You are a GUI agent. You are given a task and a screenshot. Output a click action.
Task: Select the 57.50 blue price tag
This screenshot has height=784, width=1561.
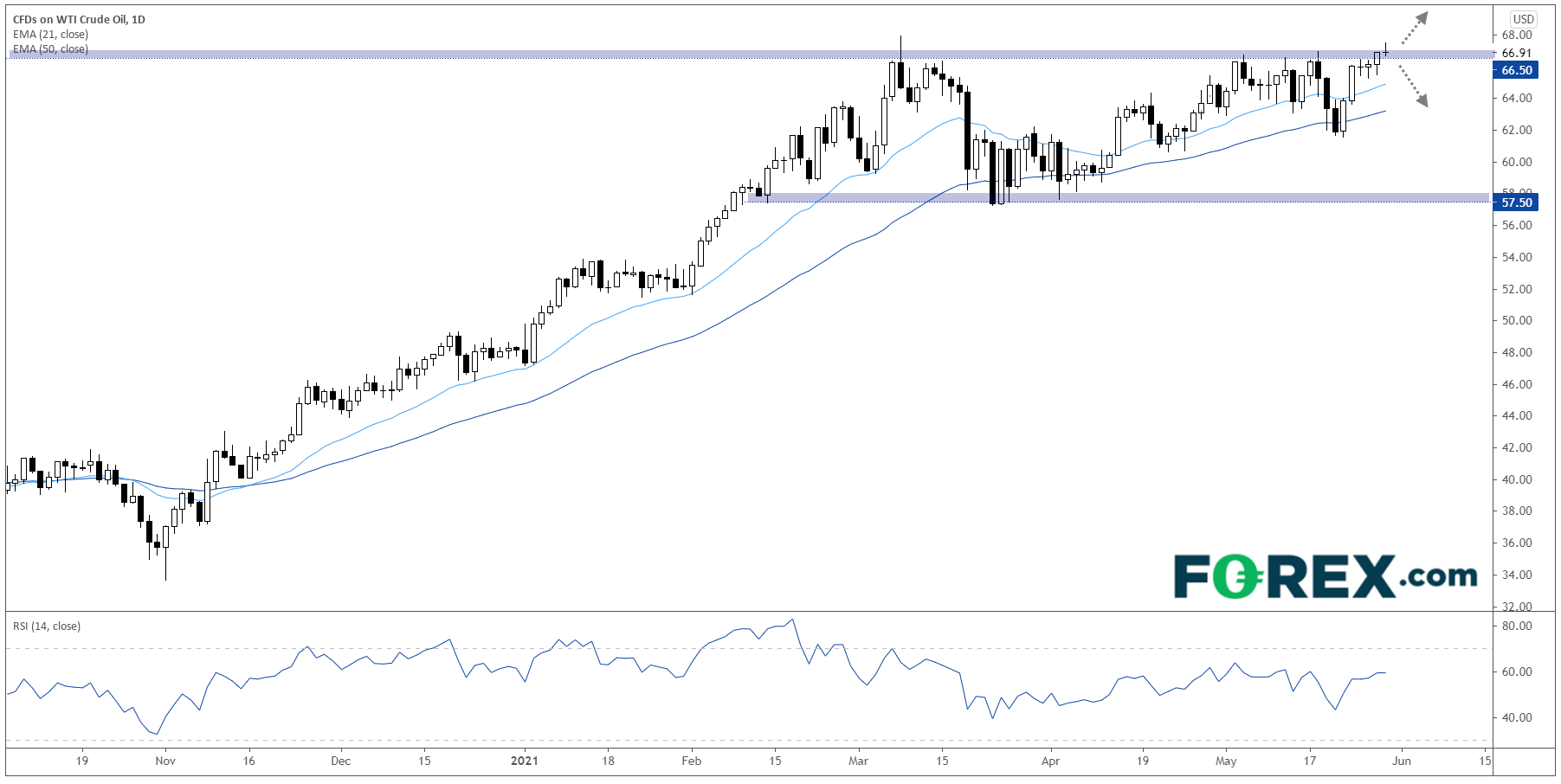tap(1516, 202)
